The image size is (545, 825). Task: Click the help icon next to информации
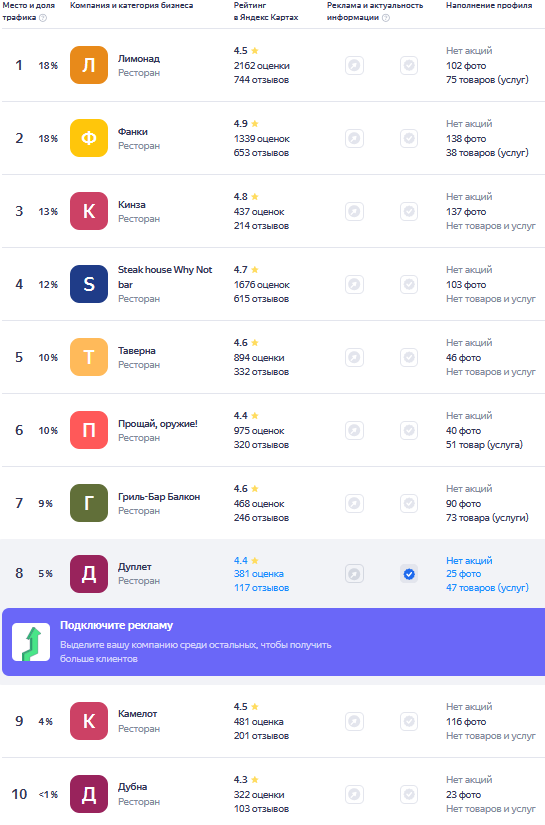(386, 17)
